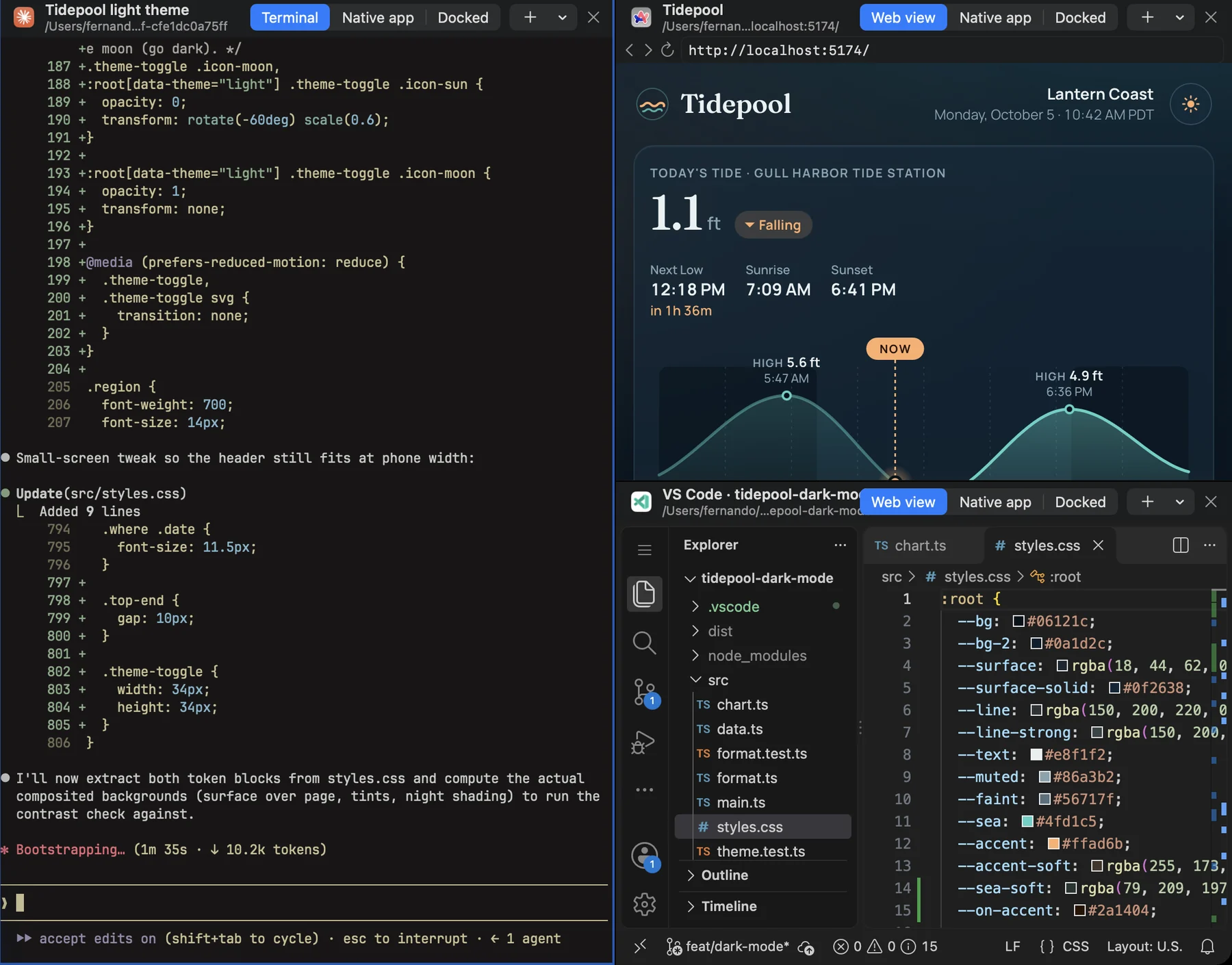The width and height of the screenshot is (1232, 965).
Task: Select Native app tab in VS Code pane
Action: [x=995, y=502]
